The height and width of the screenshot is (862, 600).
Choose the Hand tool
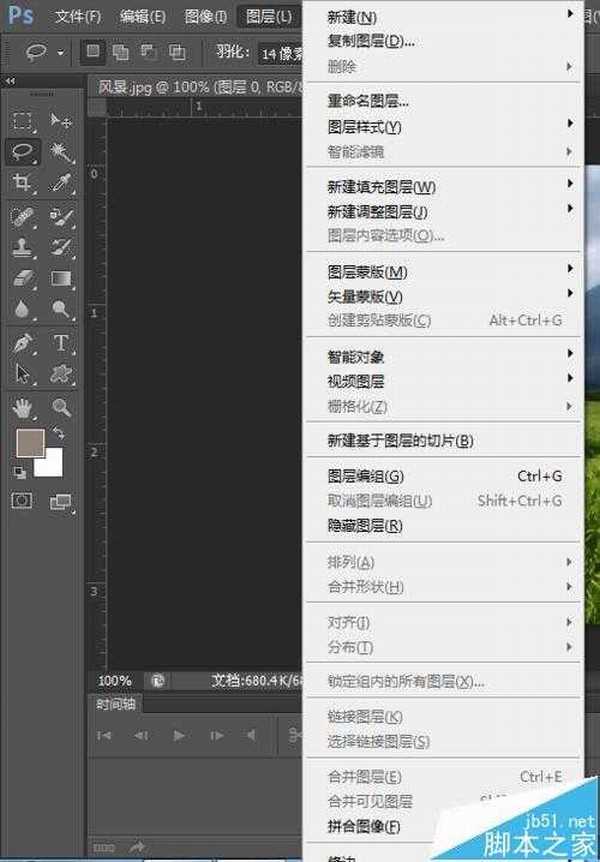pyautogui.click(x=23, y=407)
